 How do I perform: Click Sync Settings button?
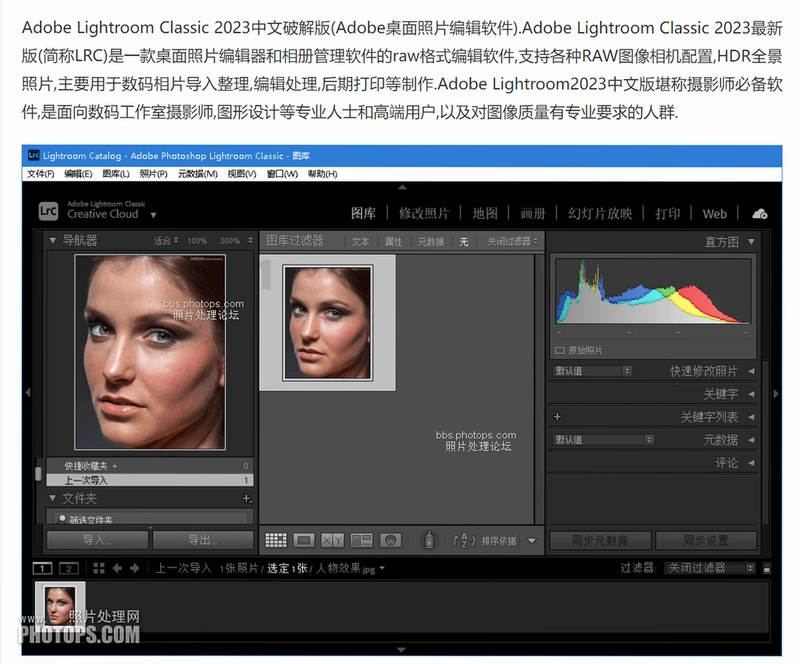point(706,540)
